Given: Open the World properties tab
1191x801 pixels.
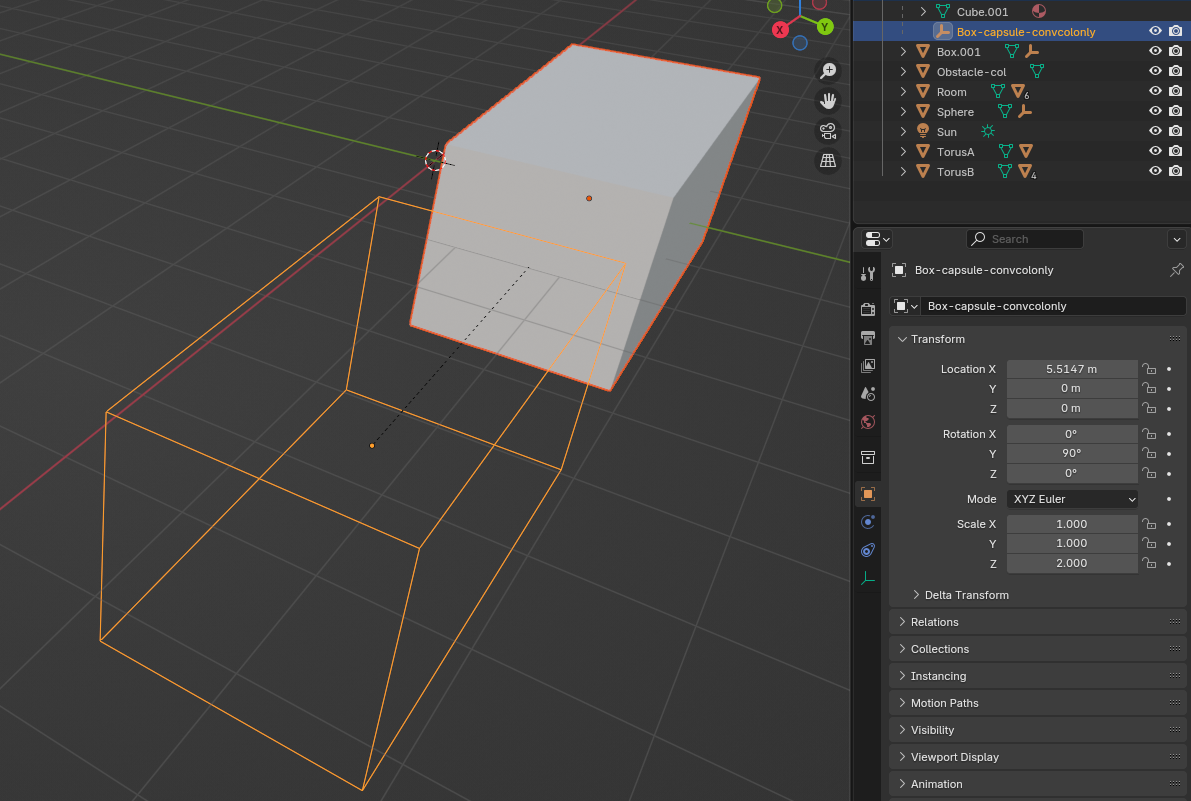Looking at the screenshot, I should pyautogui.click(x=868, y=421).
